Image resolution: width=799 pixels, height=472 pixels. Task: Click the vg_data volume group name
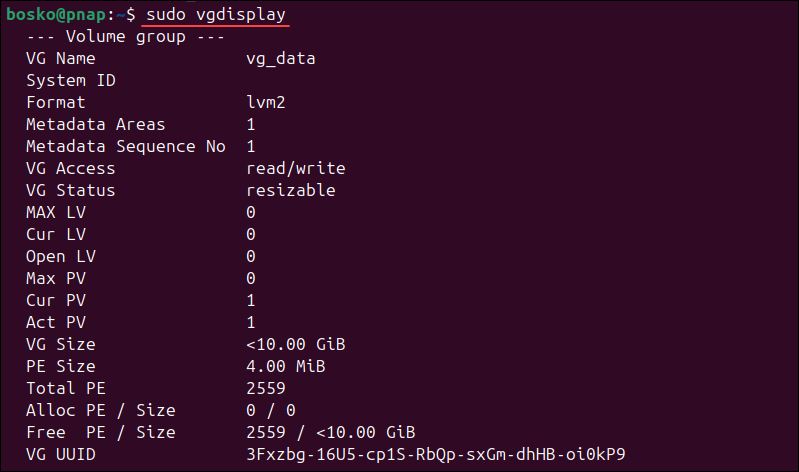[281, 59]
